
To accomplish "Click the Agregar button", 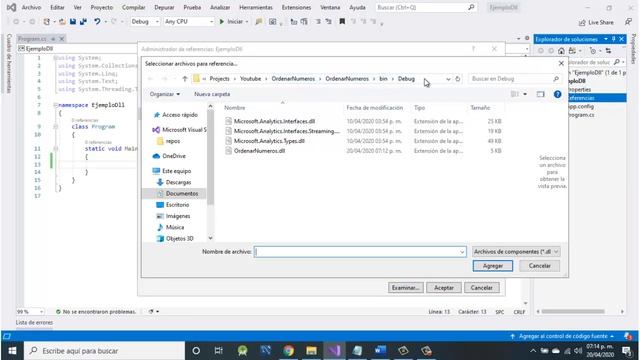I will tap(493, 266).
